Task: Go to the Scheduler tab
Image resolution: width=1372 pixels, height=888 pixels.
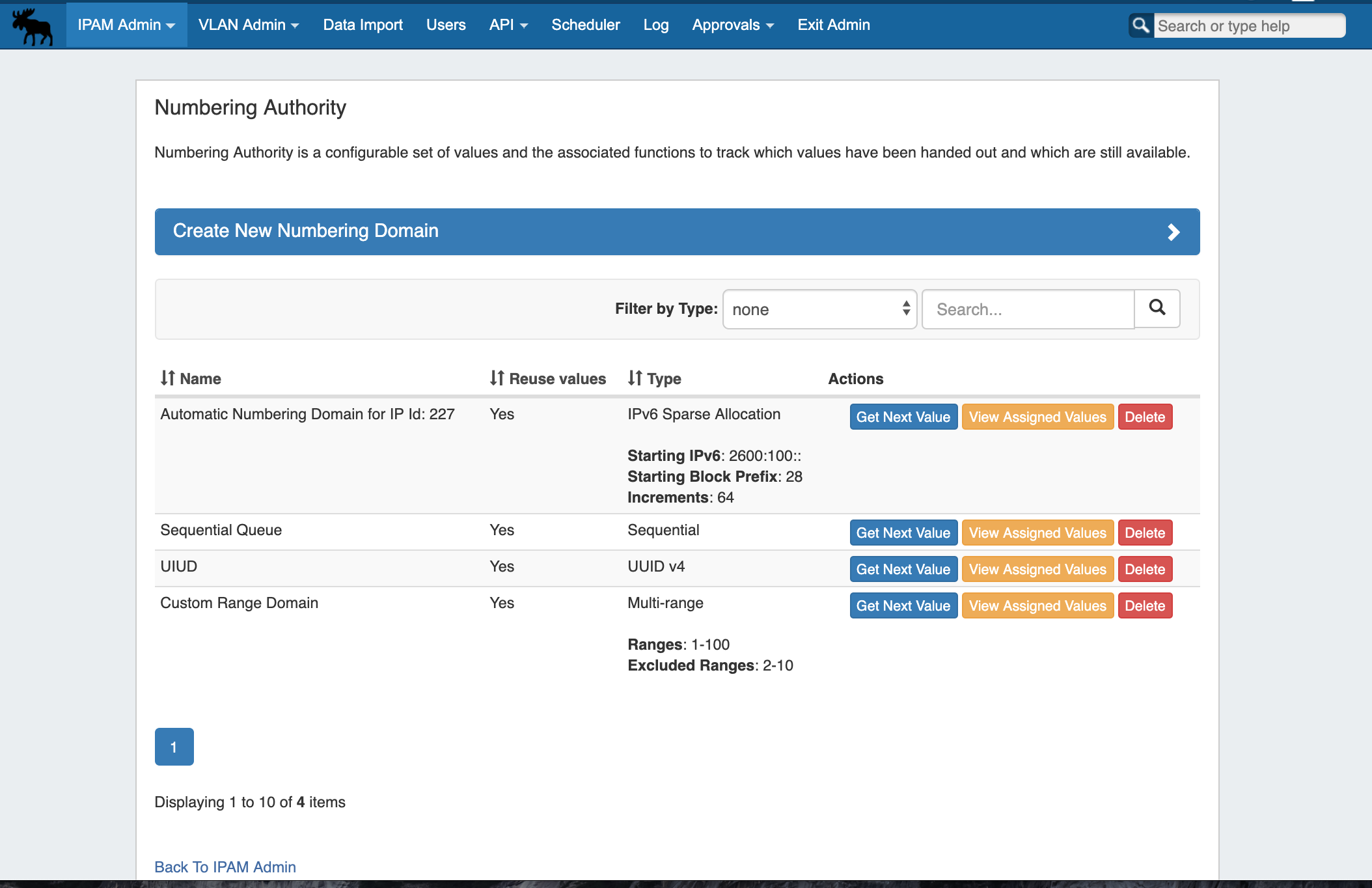Action: (585, 25)
